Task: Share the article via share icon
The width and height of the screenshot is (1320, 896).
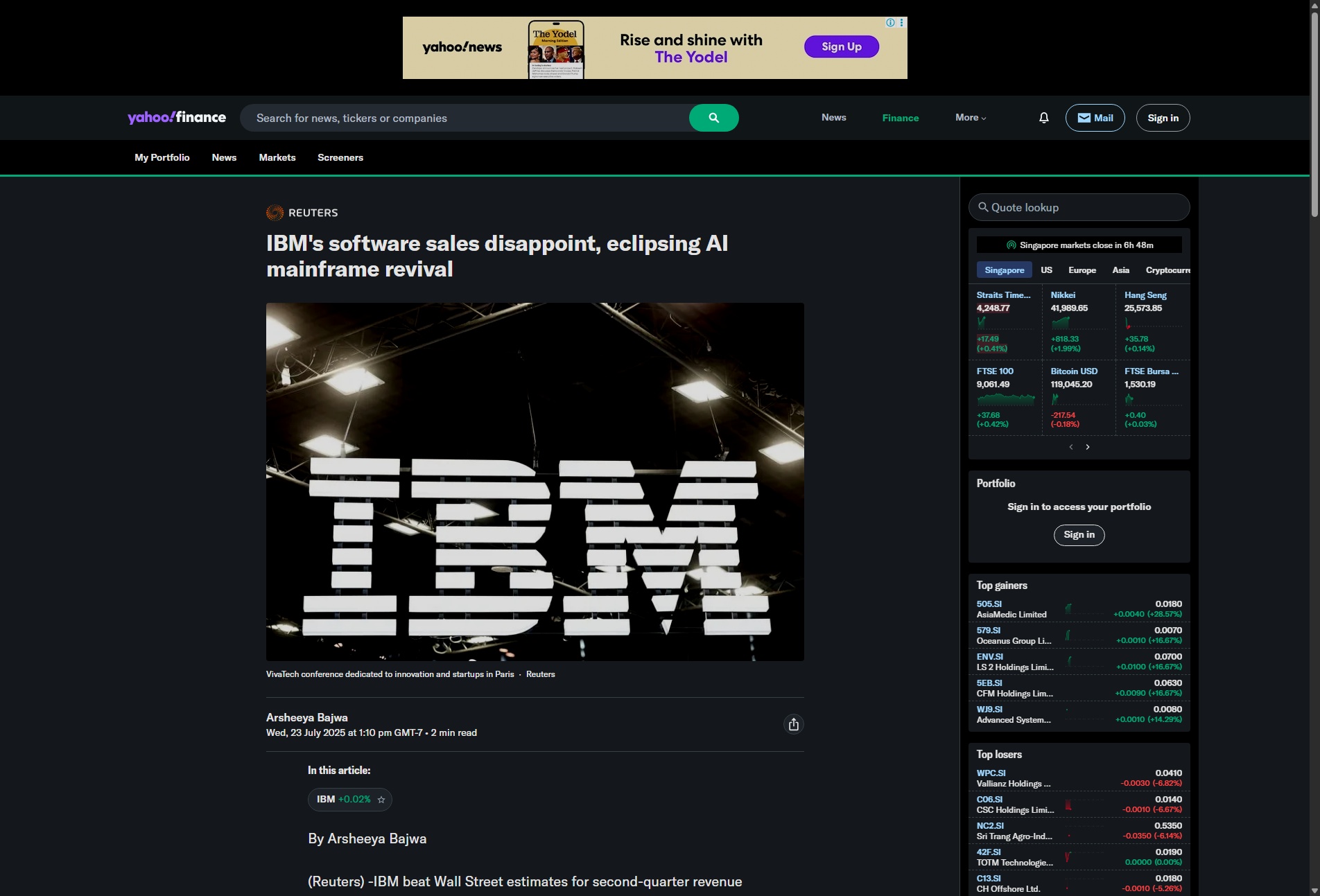Action: 794,724
